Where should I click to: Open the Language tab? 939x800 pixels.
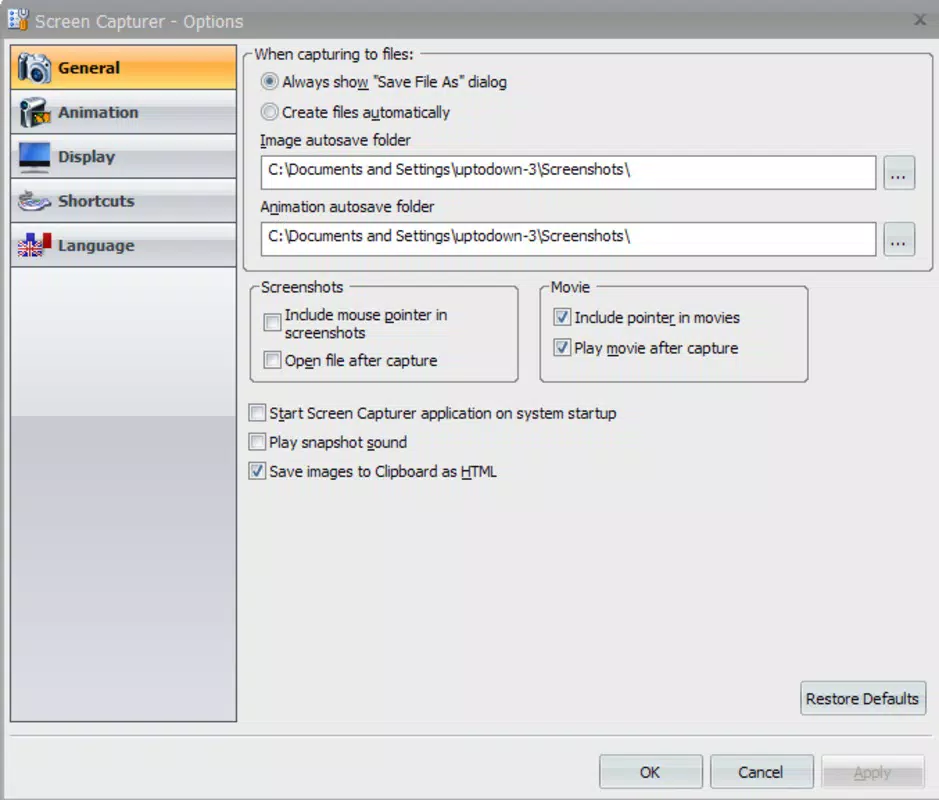[123, 245]
